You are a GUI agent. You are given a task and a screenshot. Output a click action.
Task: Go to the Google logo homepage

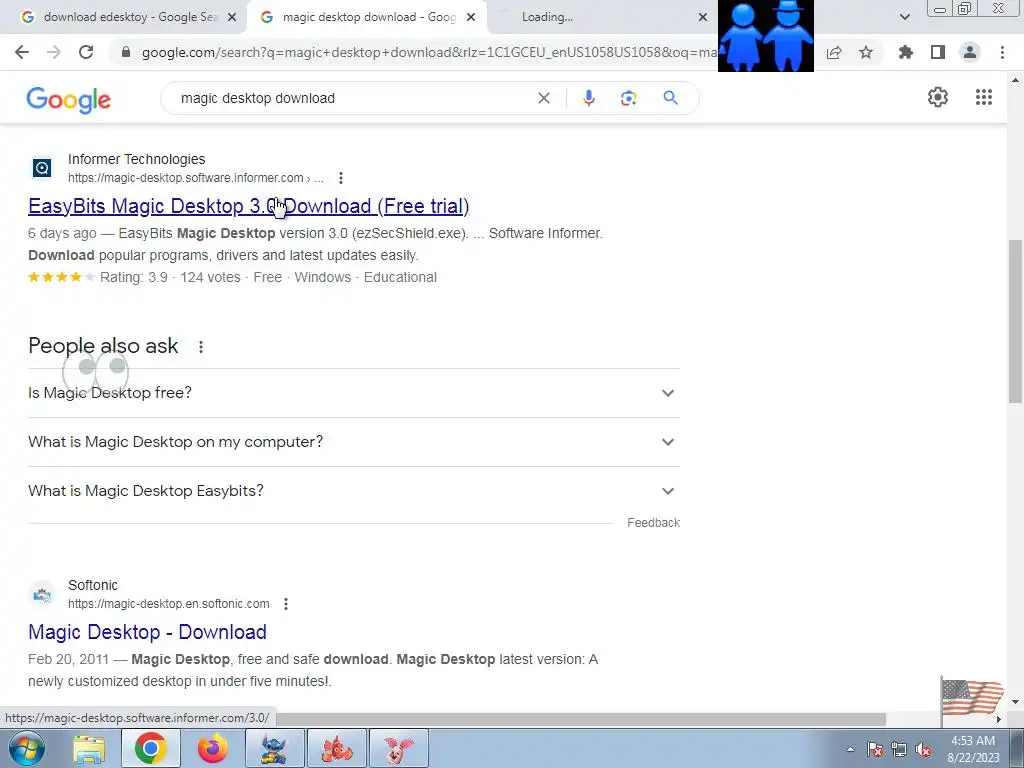69,99
